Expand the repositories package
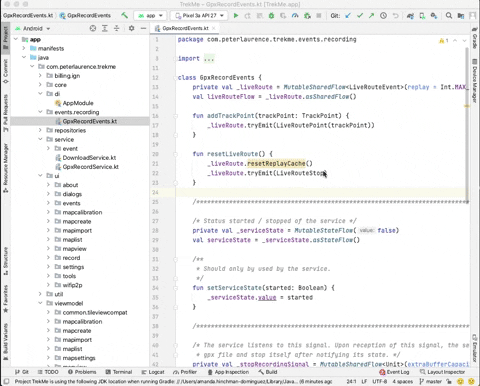 coord(40,130)
